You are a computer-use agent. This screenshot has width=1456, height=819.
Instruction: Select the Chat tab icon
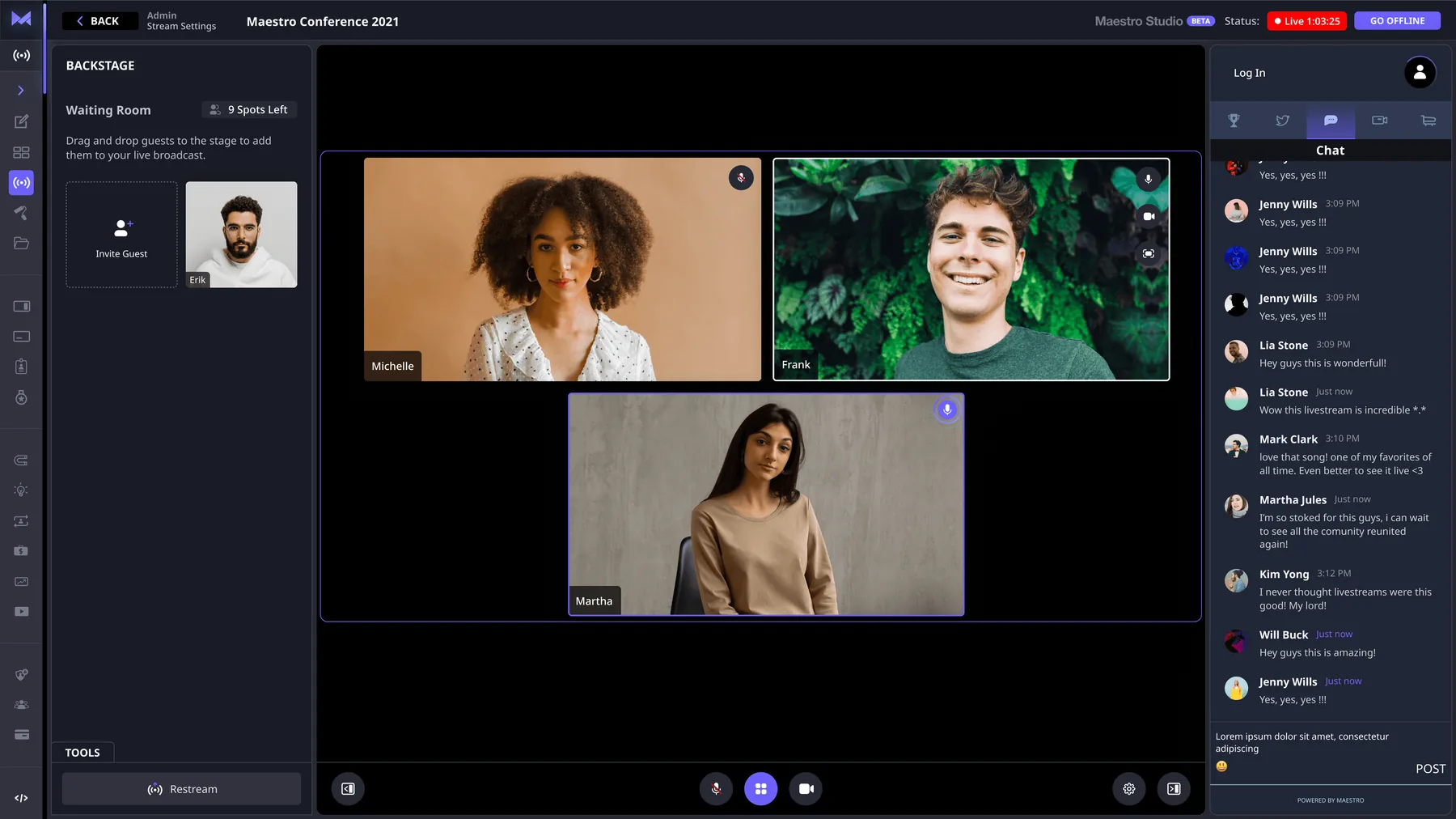point(1331,121)
